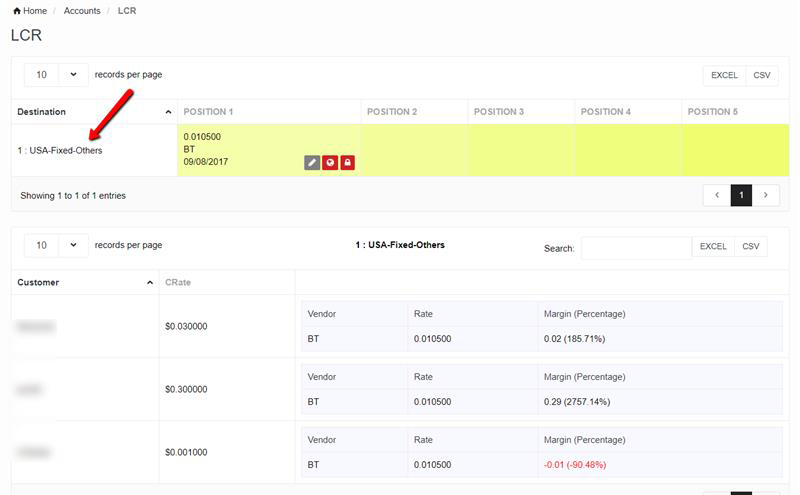Select page 1 in top pagination
Viewport: 800px width, 495px height.
click(741, 196)
